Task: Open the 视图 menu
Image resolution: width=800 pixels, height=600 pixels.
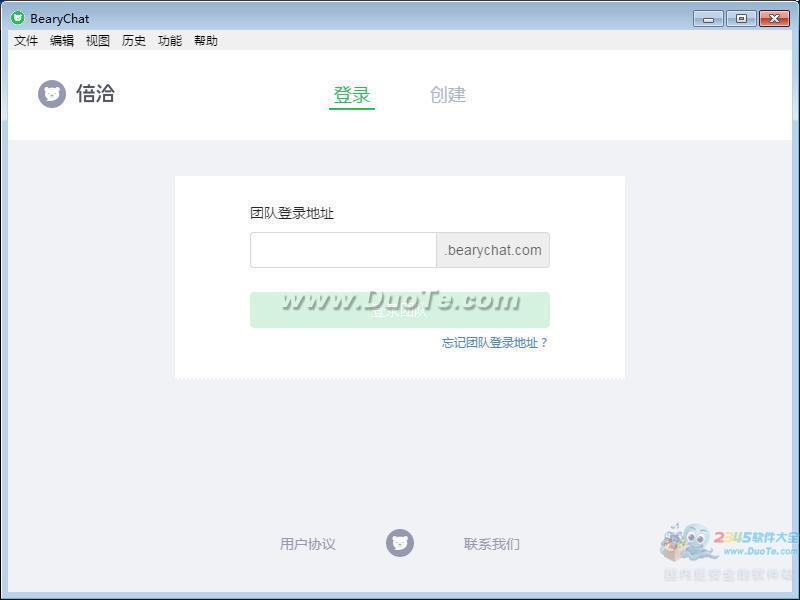Action: point(97,40)
